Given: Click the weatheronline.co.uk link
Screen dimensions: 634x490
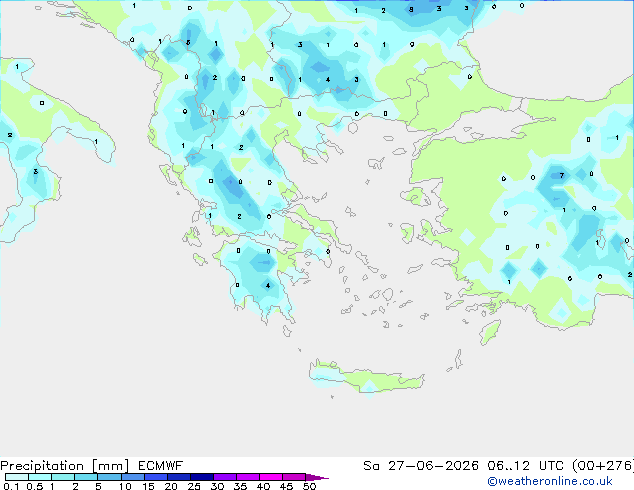Looking at the screenshot, I should pos(550,481).
